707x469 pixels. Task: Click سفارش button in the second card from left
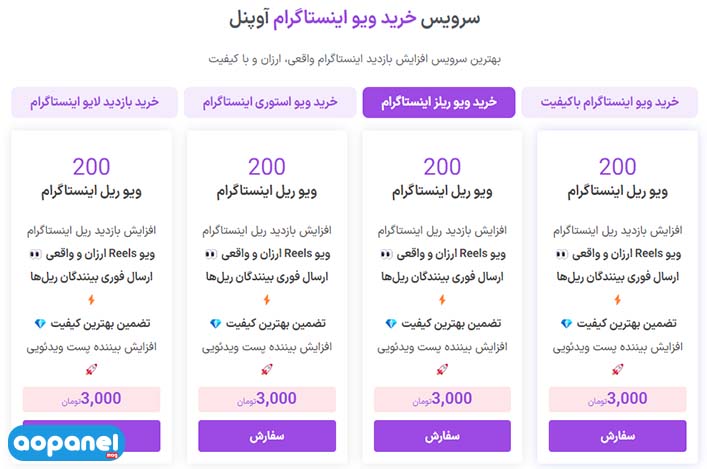(x=267, y=436)
